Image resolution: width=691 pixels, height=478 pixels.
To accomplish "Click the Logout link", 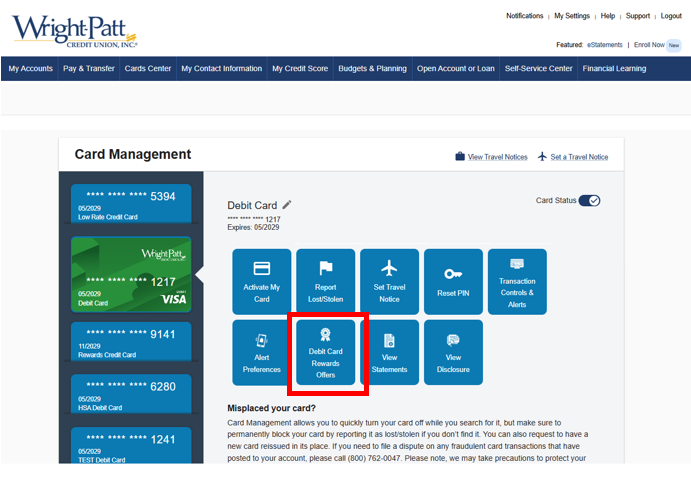I will point(671,16).
